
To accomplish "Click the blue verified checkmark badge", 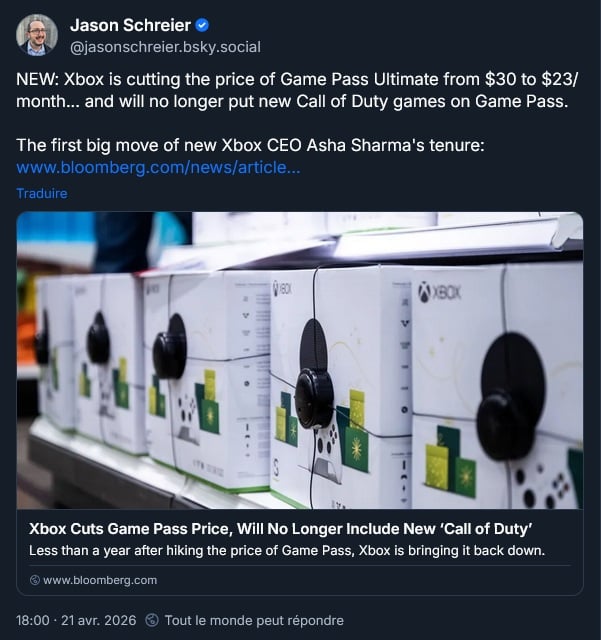I will (x=200, y=25).
